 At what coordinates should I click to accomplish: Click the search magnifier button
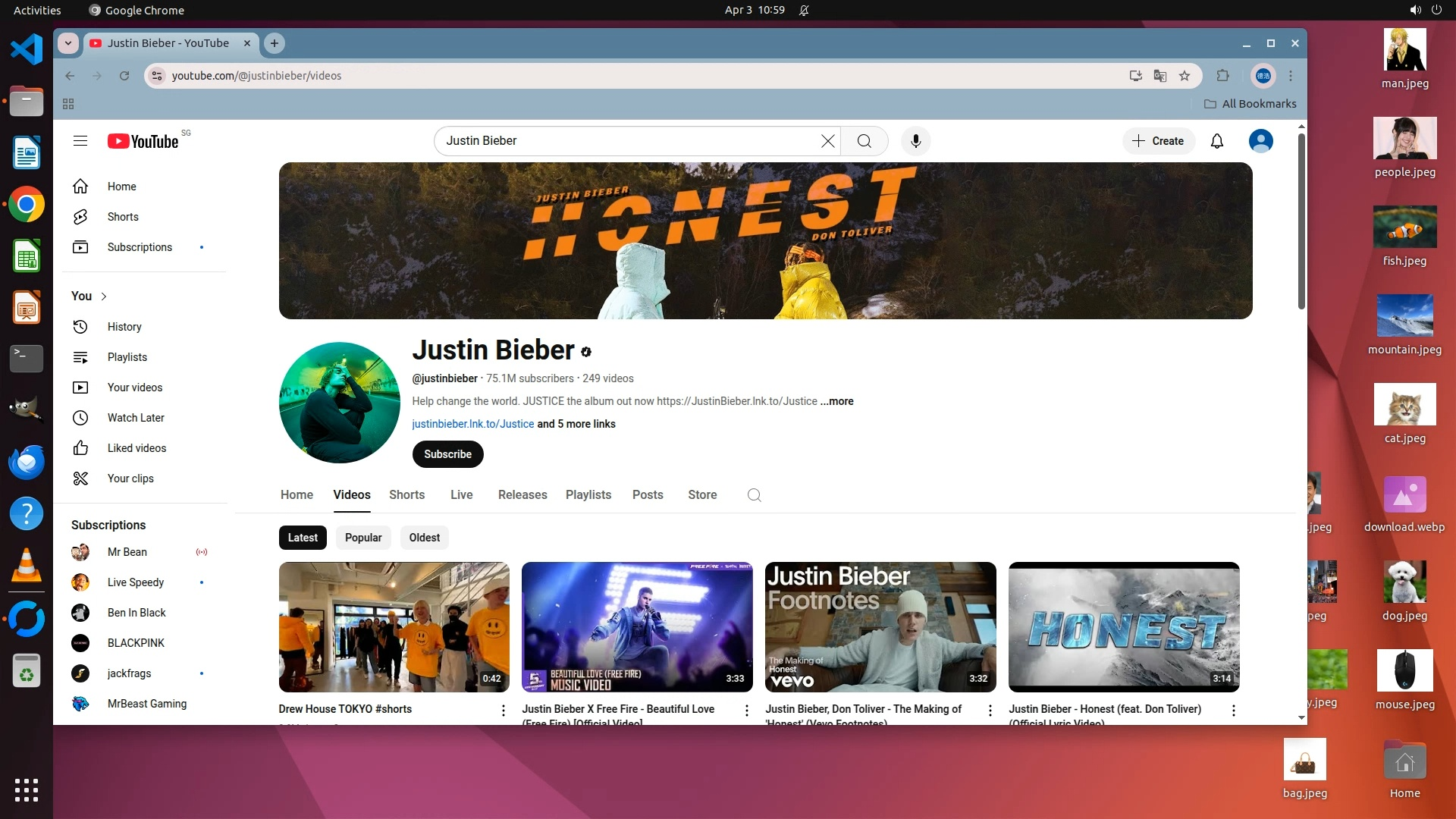(x=864, y=141)
